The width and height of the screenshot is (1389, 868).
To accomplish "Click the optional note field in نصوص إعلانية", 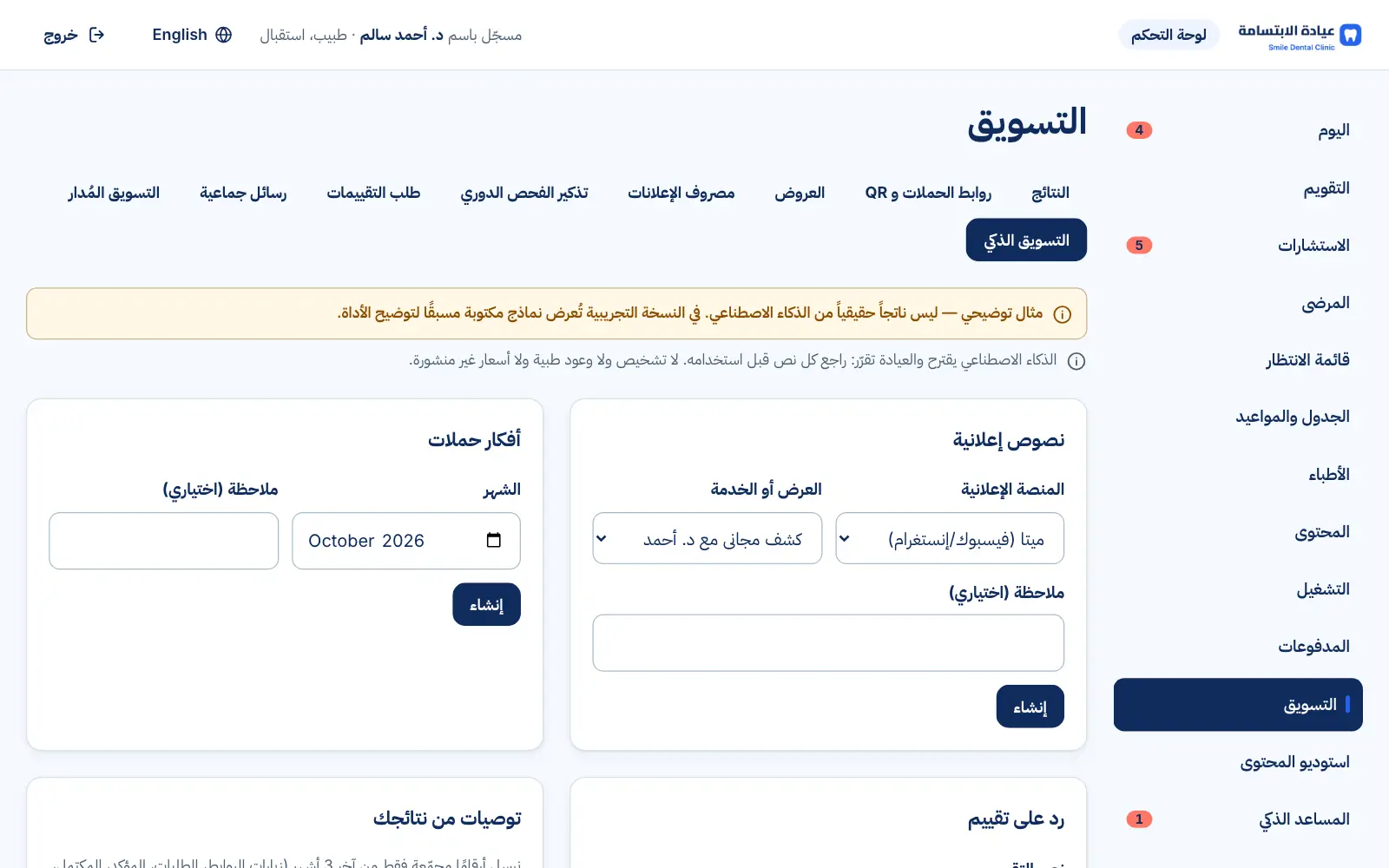I will pyautogui.click(x=828, y=643).
